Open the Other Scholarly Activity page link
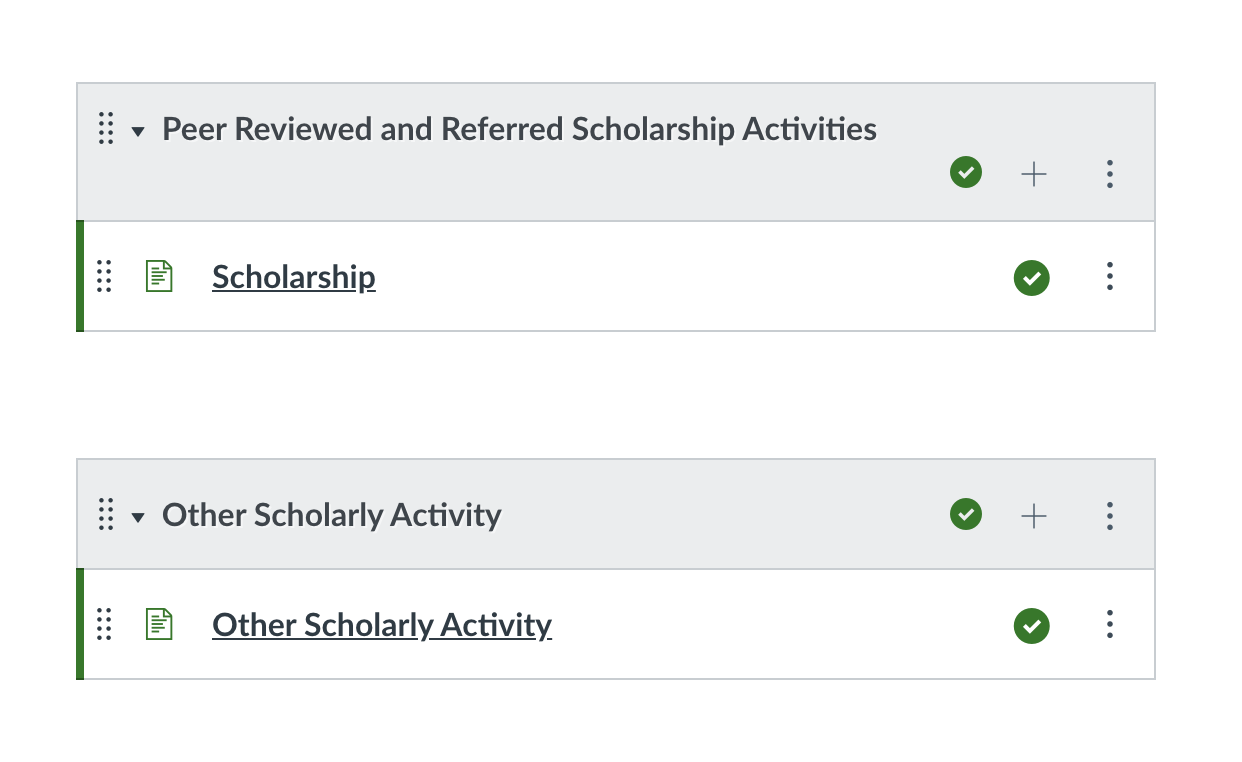 (x=382, y=625)
